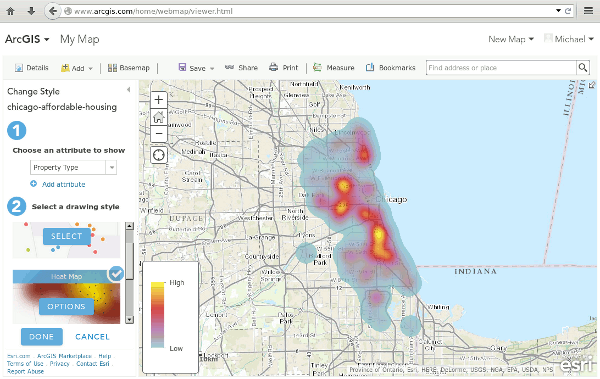Return map to default home extent
The width and height of the screenshot is (600, 379).
158,117
